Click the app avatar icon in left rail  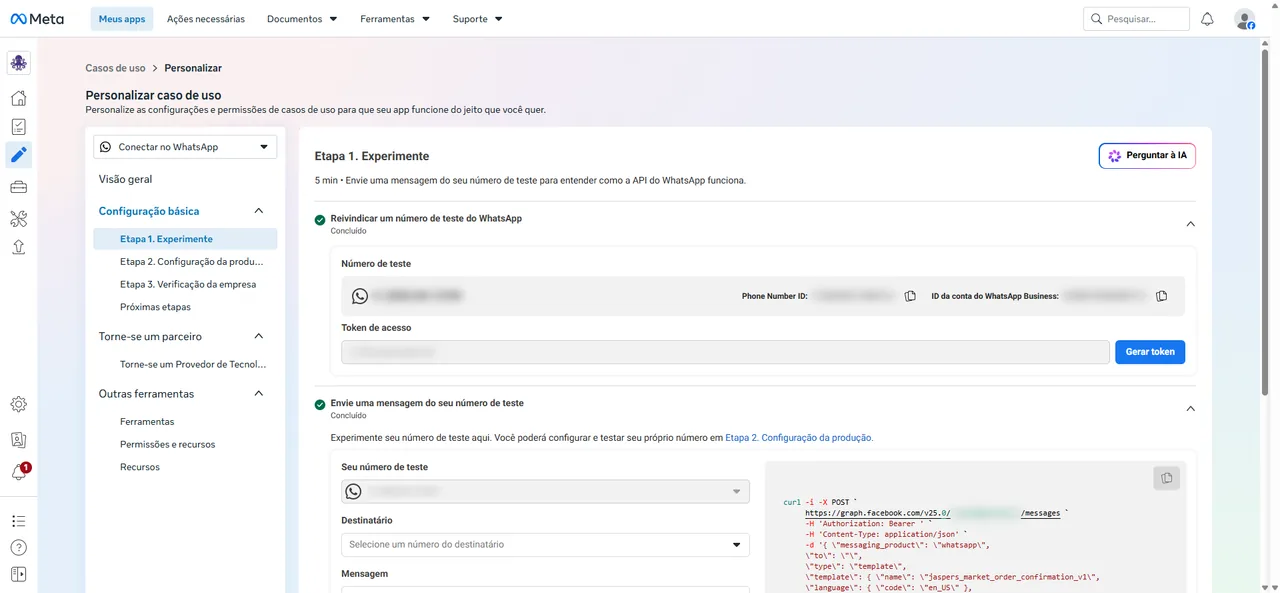click(x=19, y=63)
